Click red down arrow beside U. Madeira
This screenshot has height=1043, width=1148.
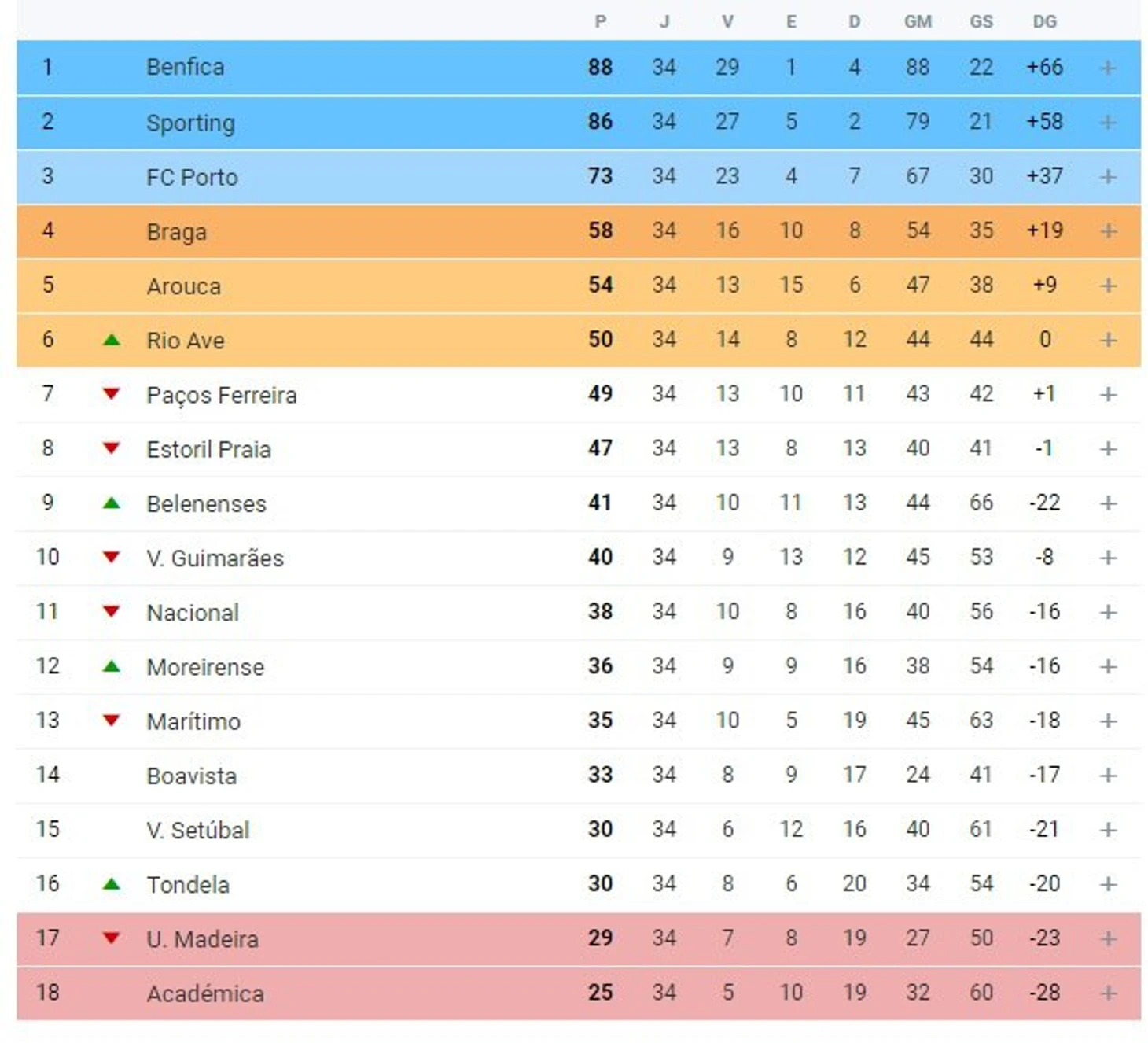[x=112, y=938]
